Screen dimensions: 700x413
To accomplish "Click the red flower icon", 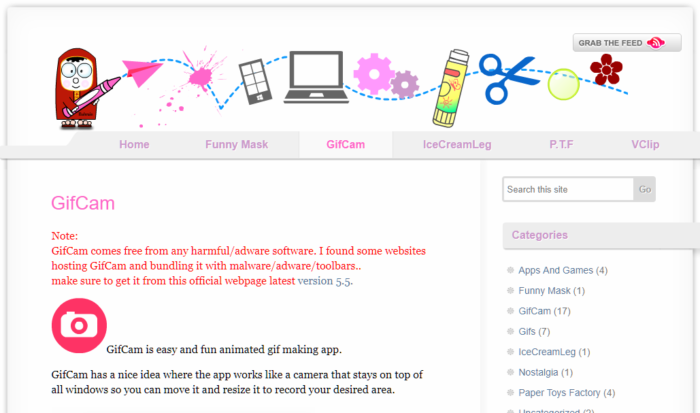I will pyautogui.click(x=606, y=70).
